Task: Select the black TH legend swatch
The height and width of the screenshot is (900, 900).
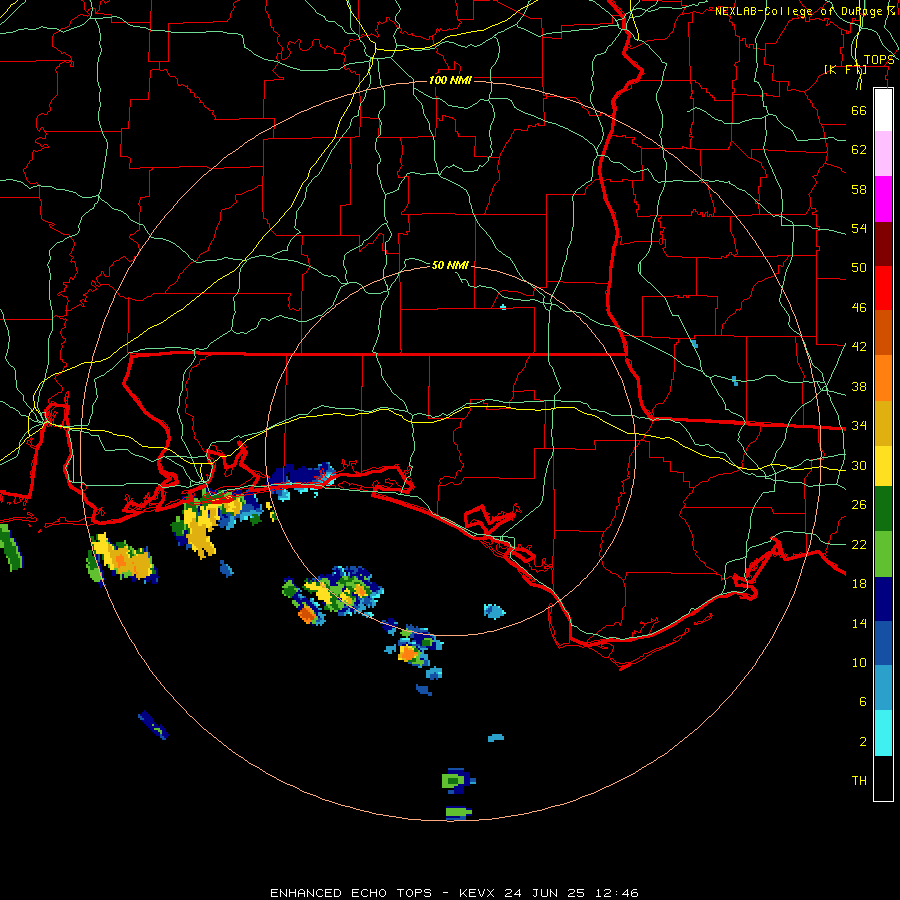Action: coord(883,778)
